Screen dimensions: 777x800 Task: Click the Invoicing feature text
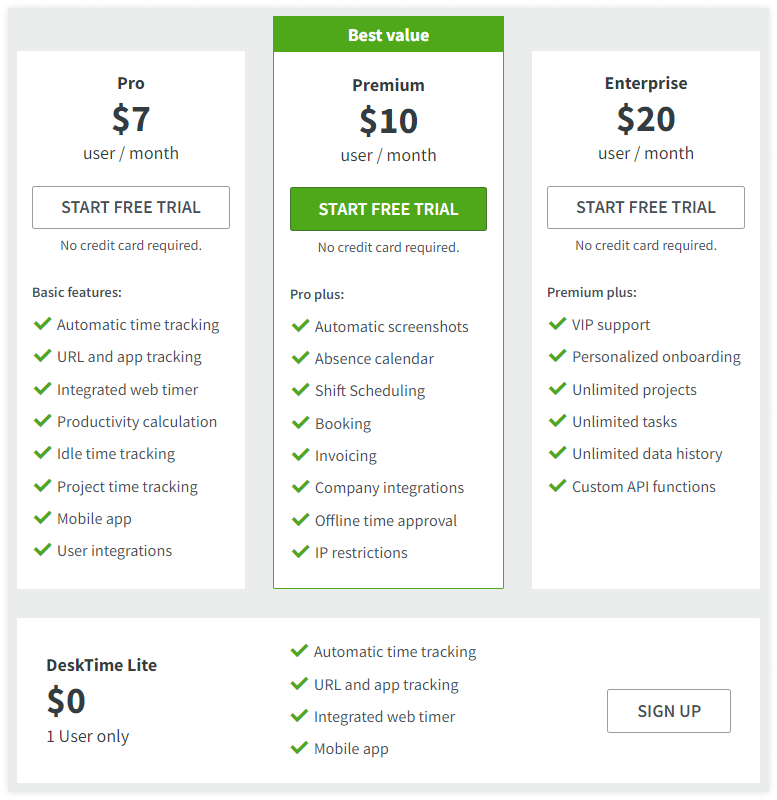346,456
